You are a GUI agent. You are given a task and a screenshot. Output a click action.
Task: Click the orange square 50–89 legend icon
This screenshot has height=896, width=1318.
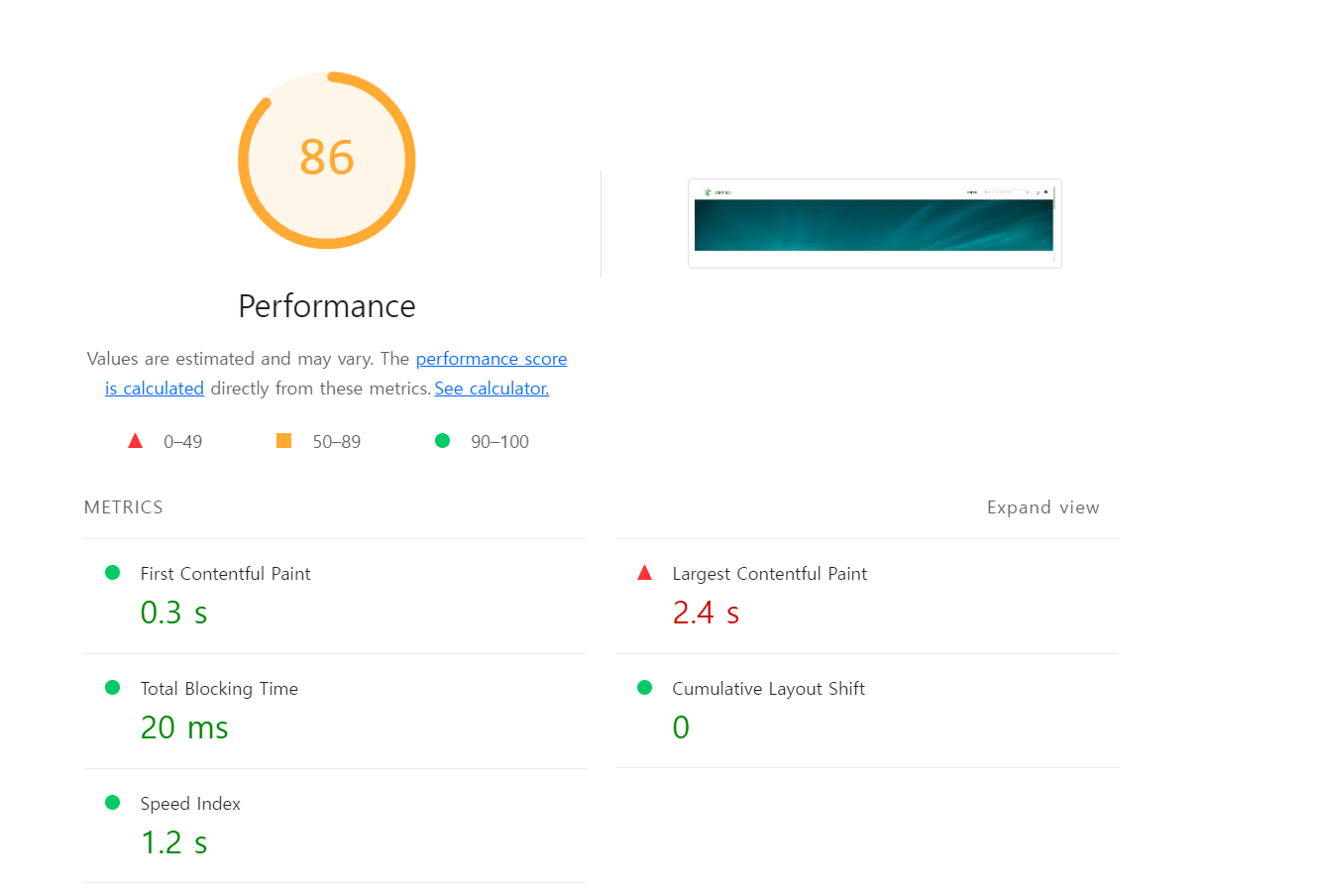tap(283, 441)
